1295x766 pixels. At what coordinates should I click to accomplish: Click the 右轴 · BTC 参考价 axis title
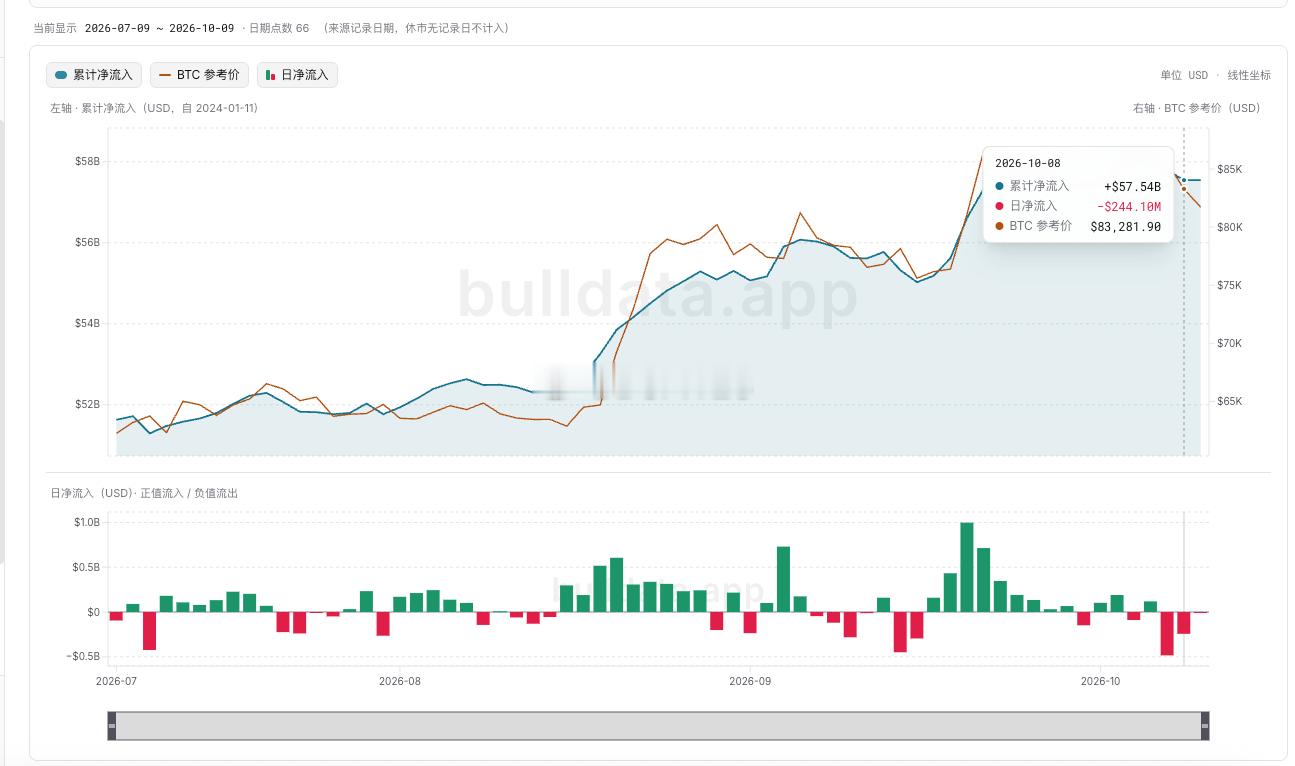coord(1196,108)
